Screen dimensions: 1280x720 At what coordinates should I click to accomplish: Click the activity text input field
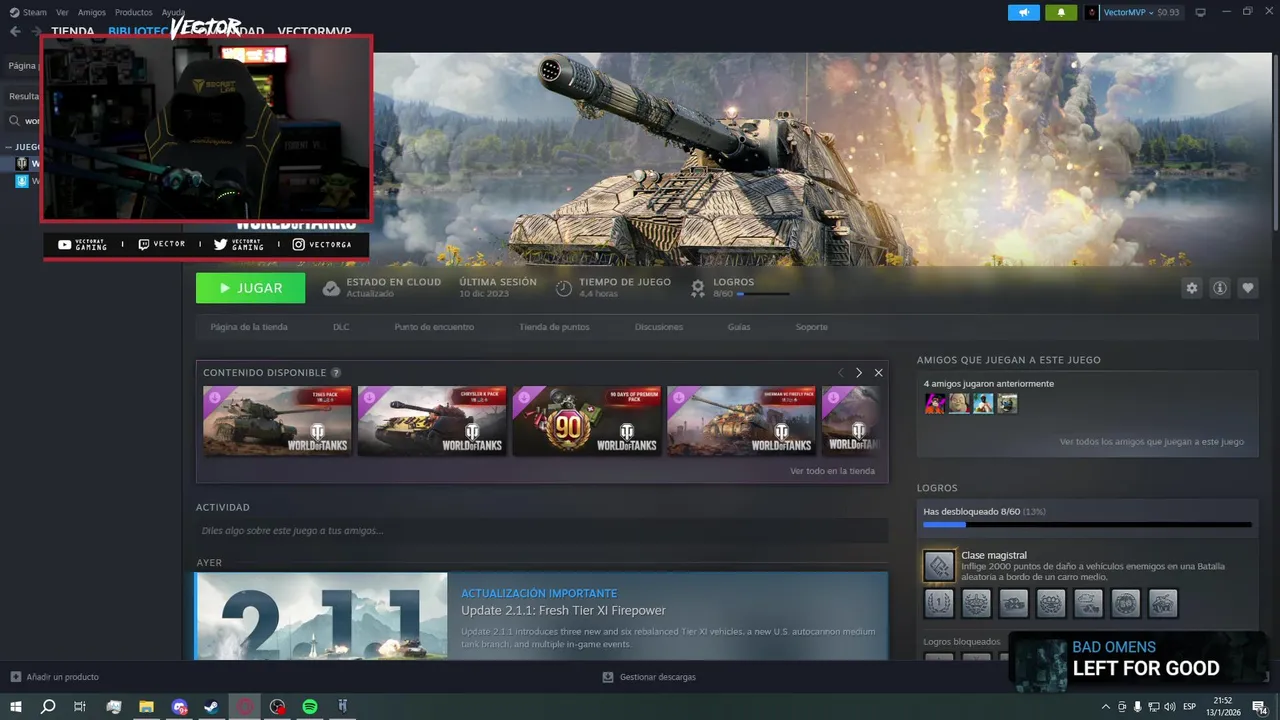point(542,531)
